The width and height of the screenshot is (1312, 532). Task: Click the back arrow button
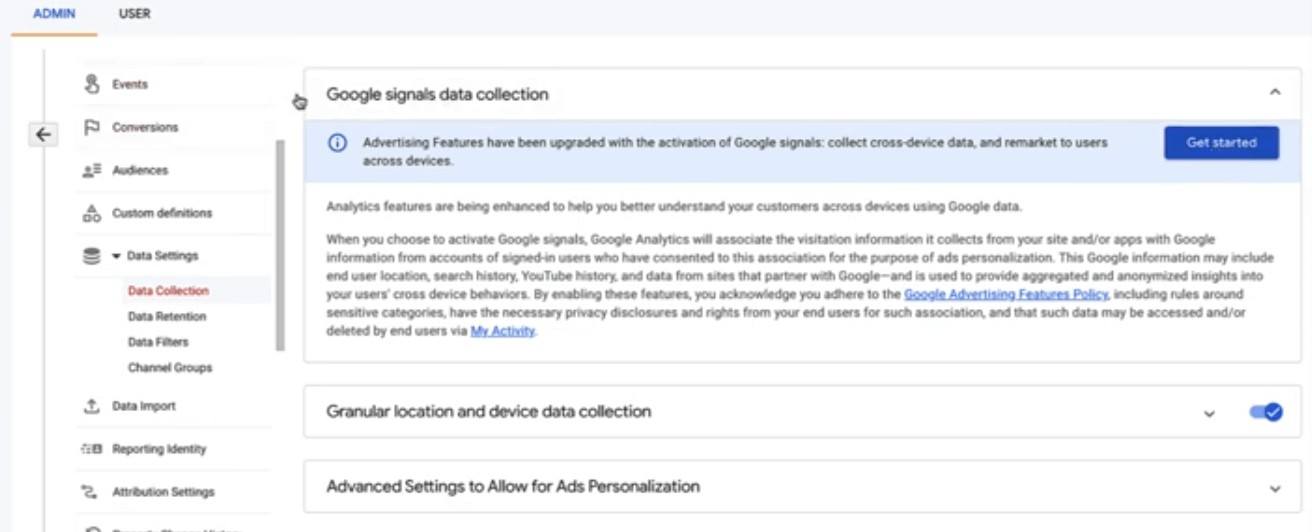[43, 135]
